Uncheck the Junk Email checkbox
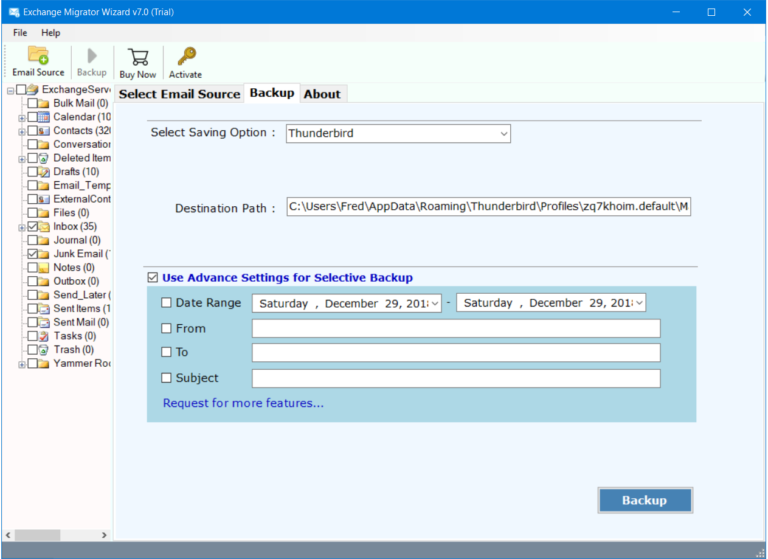Screen dimensions: 768x559 (32, 254)
